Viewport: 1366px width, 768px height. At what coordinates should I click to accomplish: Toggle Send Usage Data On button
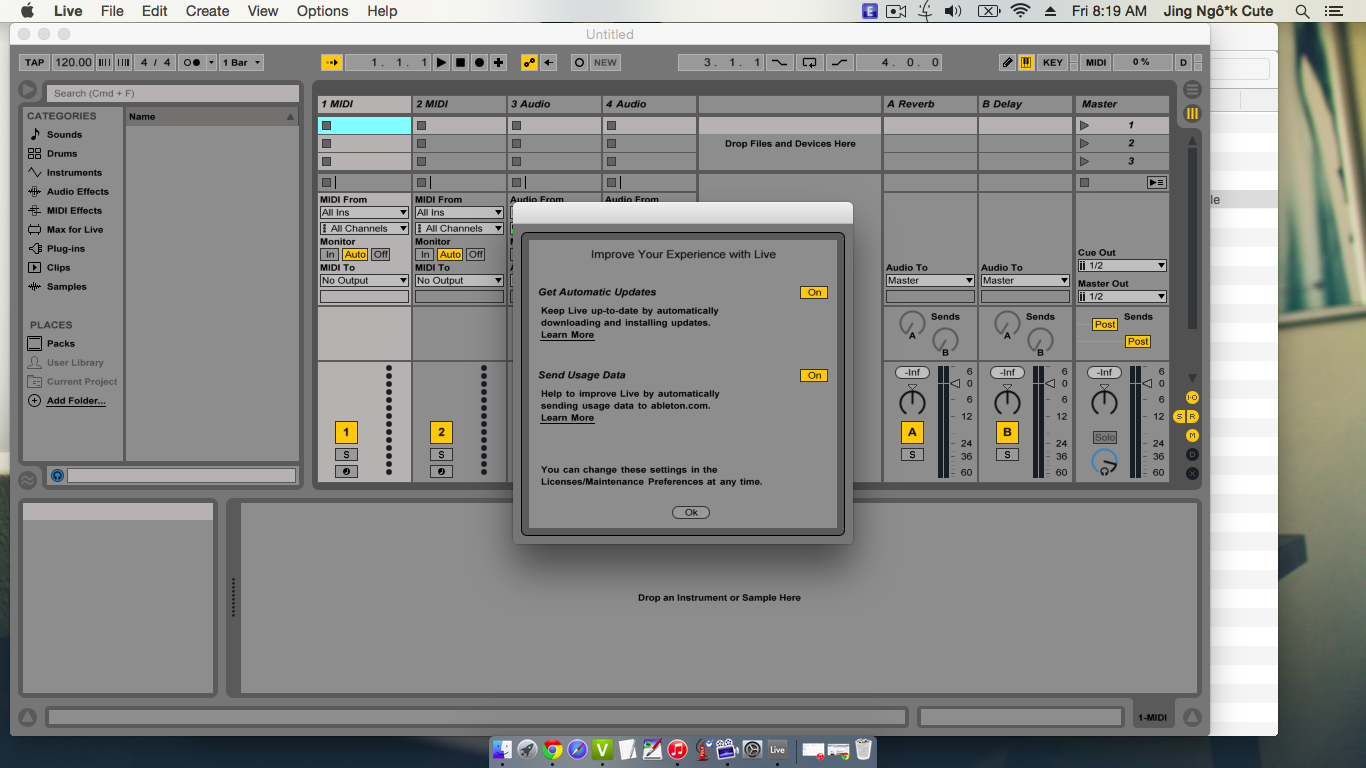pos(814,375)
